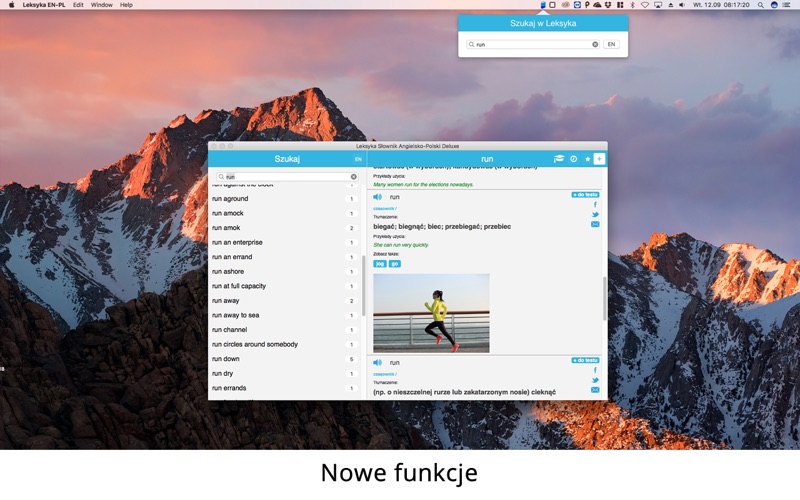Add the biegać entry with '+ do testu'

tap(585, 195)
